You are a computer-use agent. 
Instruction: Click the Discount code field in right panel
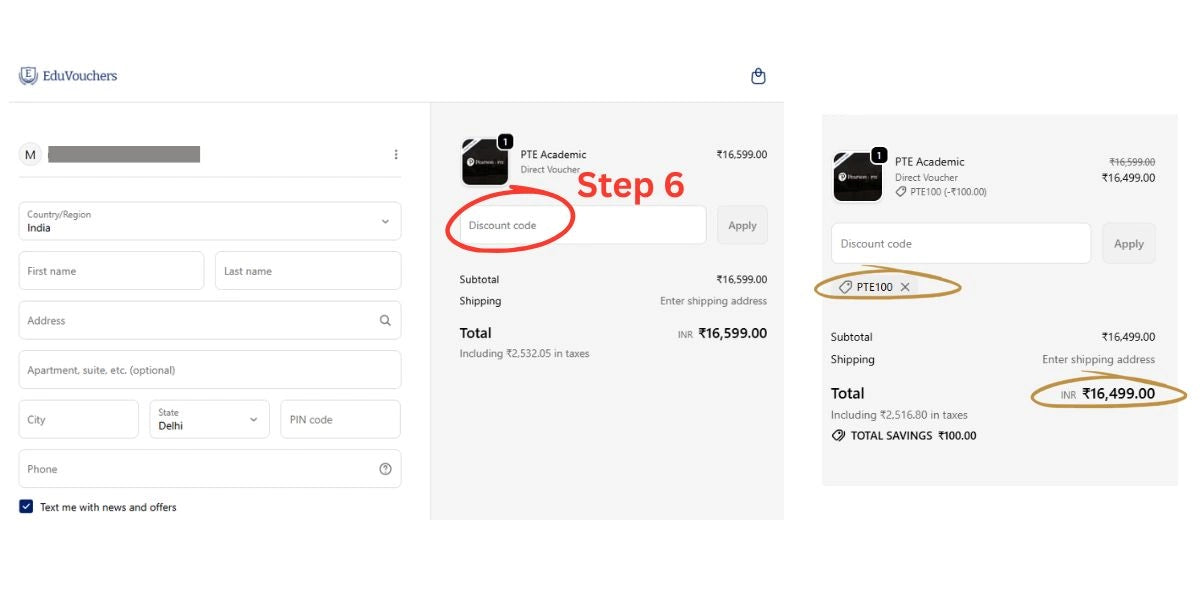coord(961,243)
